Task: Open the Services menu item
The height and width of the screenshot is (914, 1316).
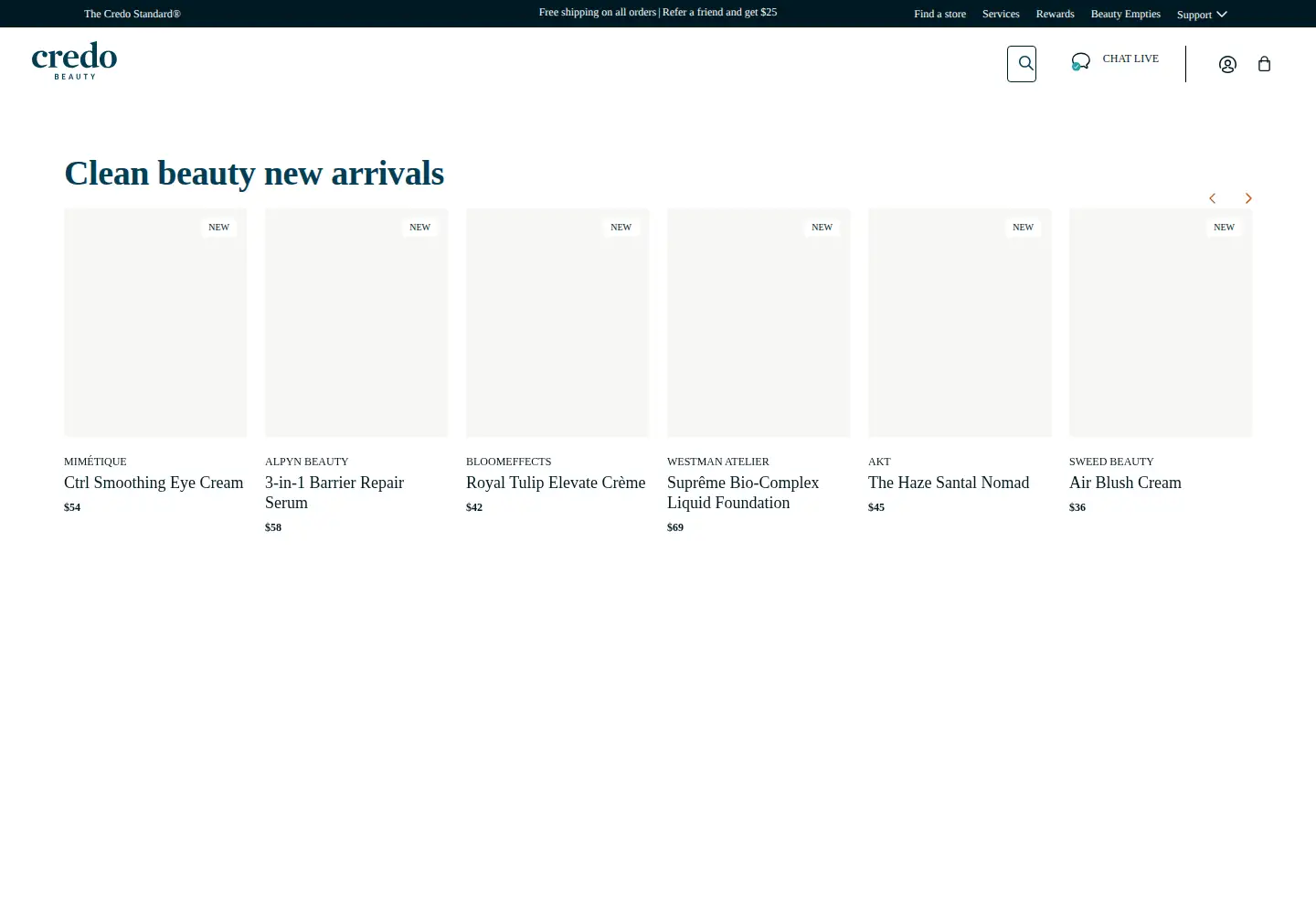Action: (1001, 14)
